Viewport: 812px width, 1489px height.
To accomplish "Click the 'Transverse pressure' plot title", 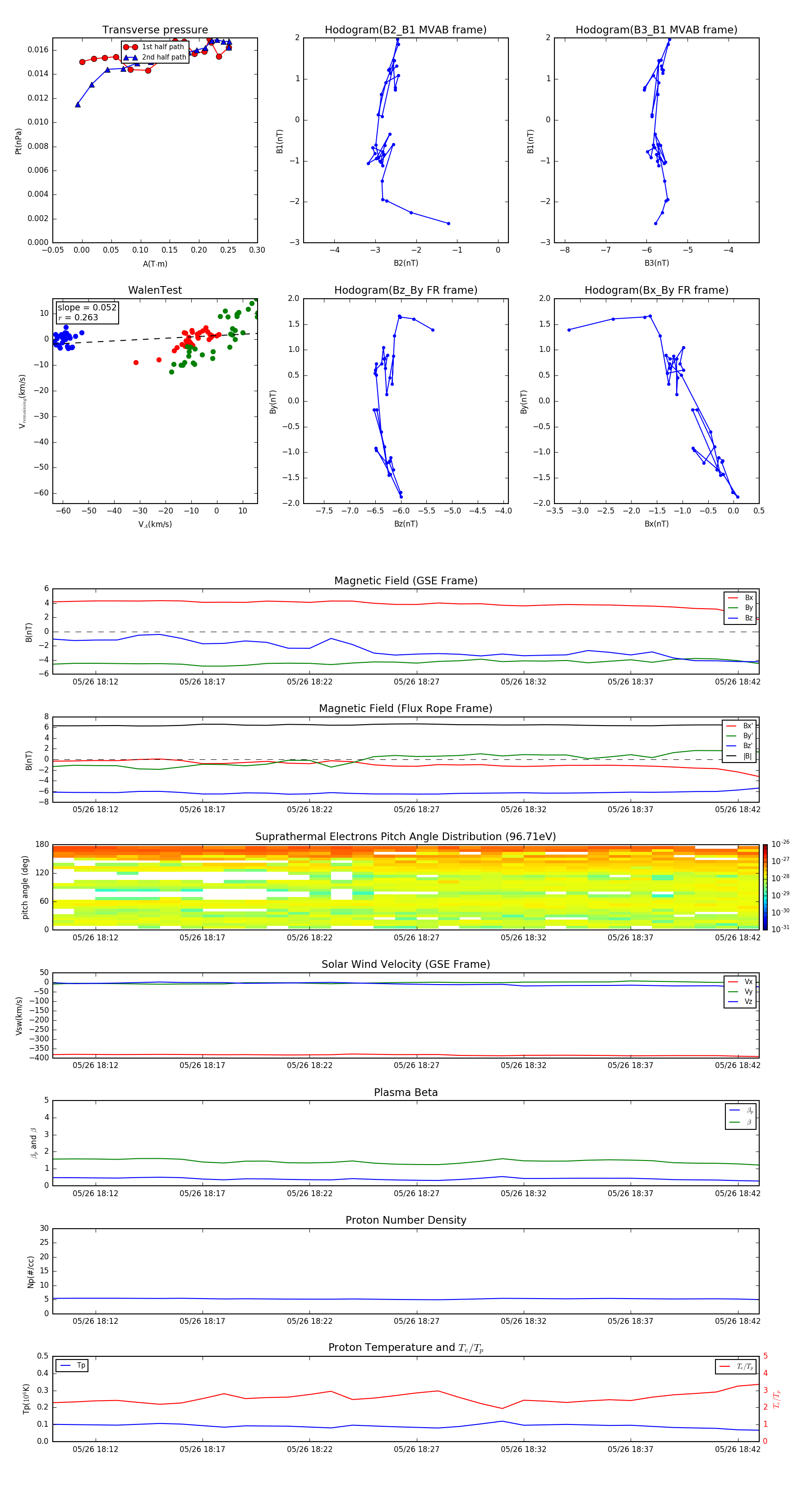I will point(155,30).
